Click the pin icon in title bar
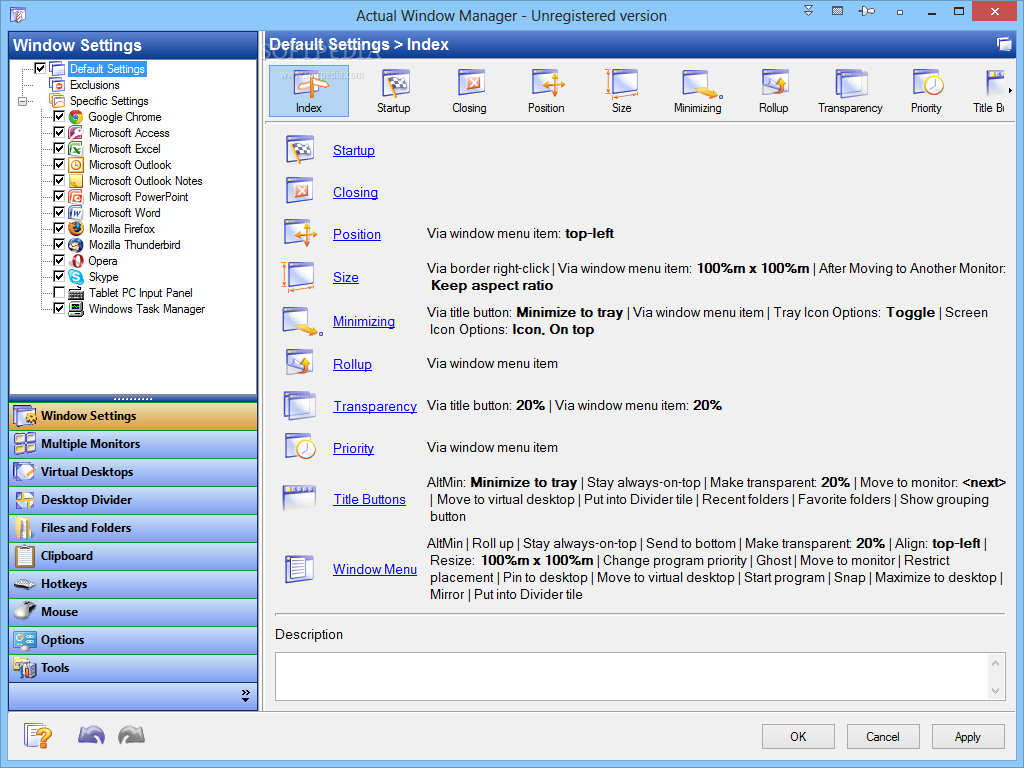 point(867,11)
